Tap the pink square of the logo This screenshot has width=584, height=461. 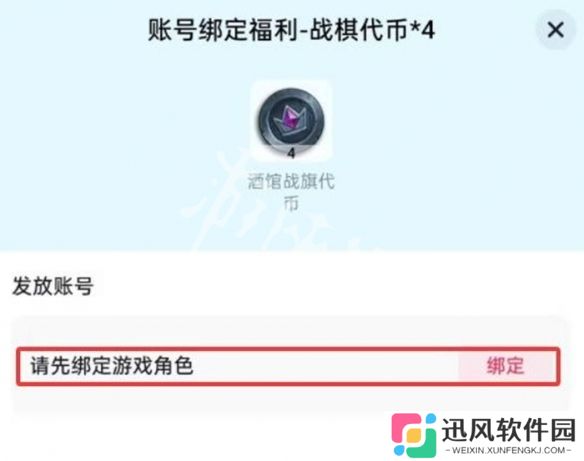point(406,427)
